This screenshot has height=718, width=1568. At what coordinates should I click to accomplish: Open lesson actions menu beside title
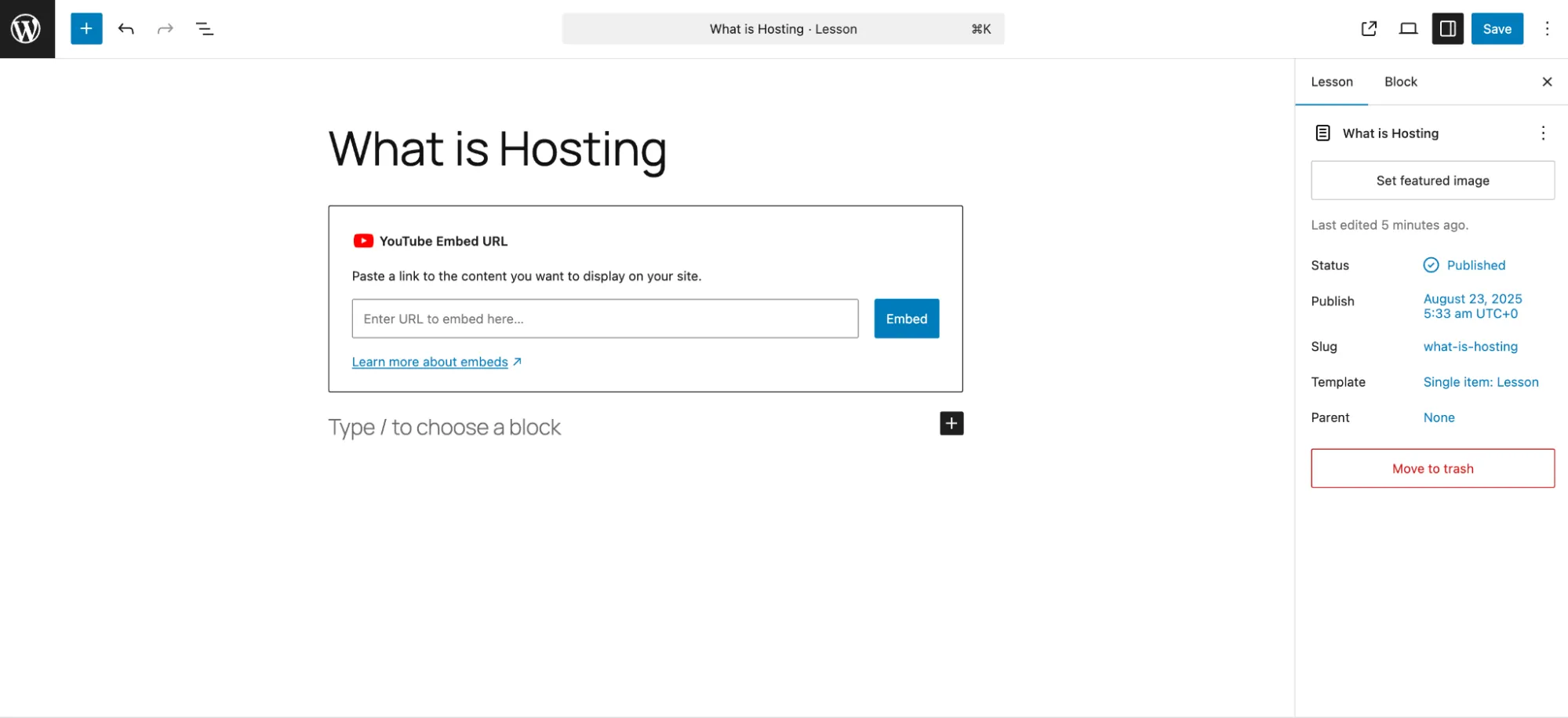[1543, 133]
